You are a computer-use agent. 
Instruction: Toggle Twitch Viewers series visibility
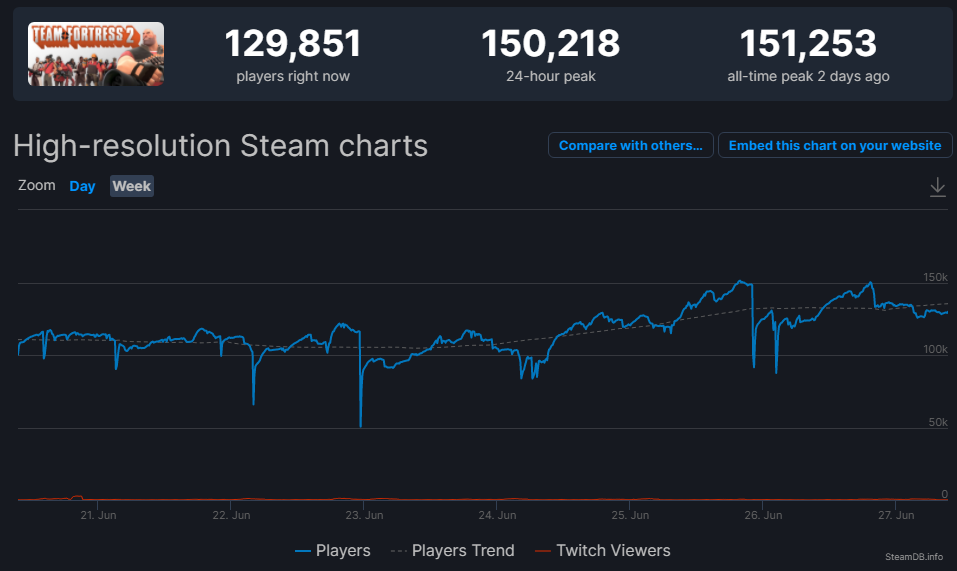[602, 550]
